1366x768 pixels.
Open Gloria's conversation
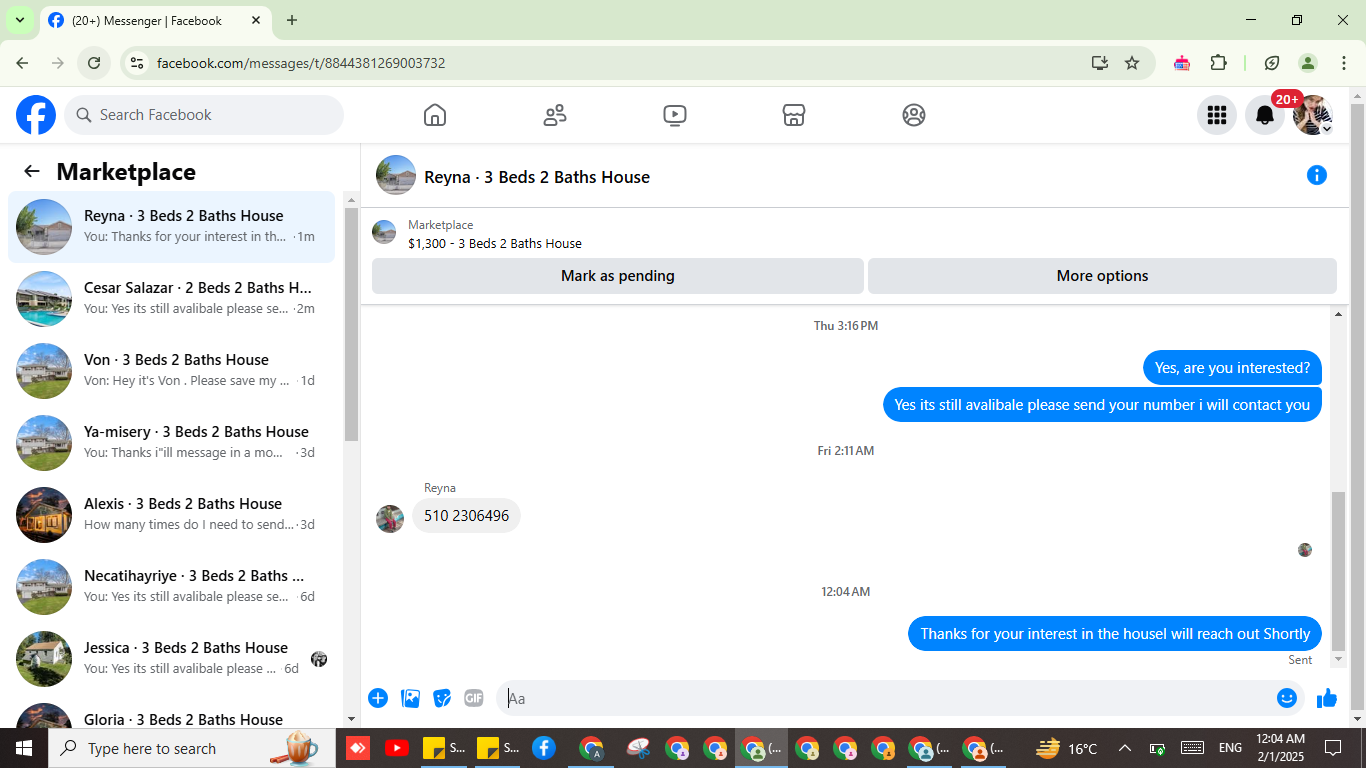click(x=172, y=712)
